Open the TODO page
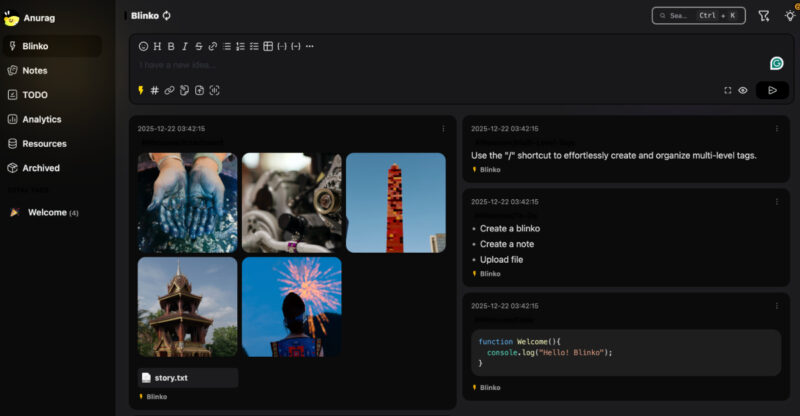 (52, 95)
